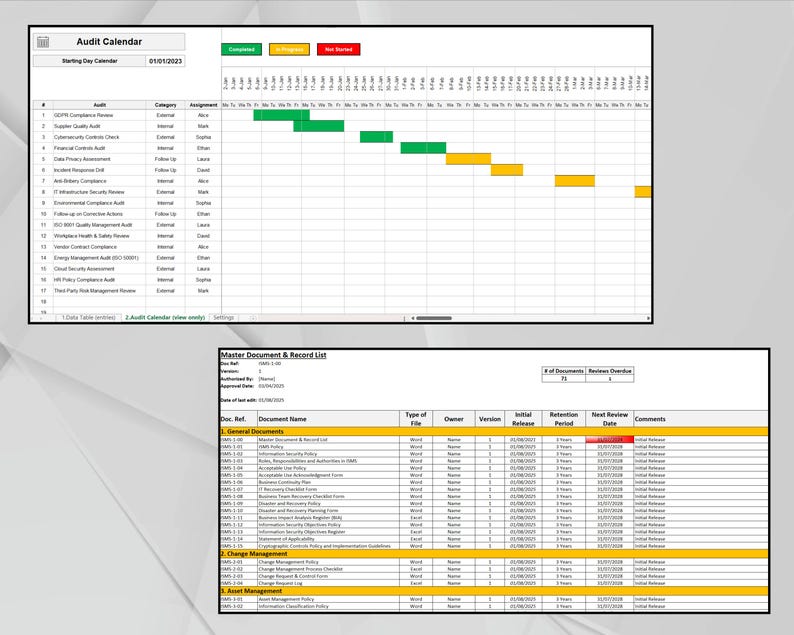Click the red Not Started legend box
Image resolution: width=794 pixels, height=635 pixels.
pos(338,50)
